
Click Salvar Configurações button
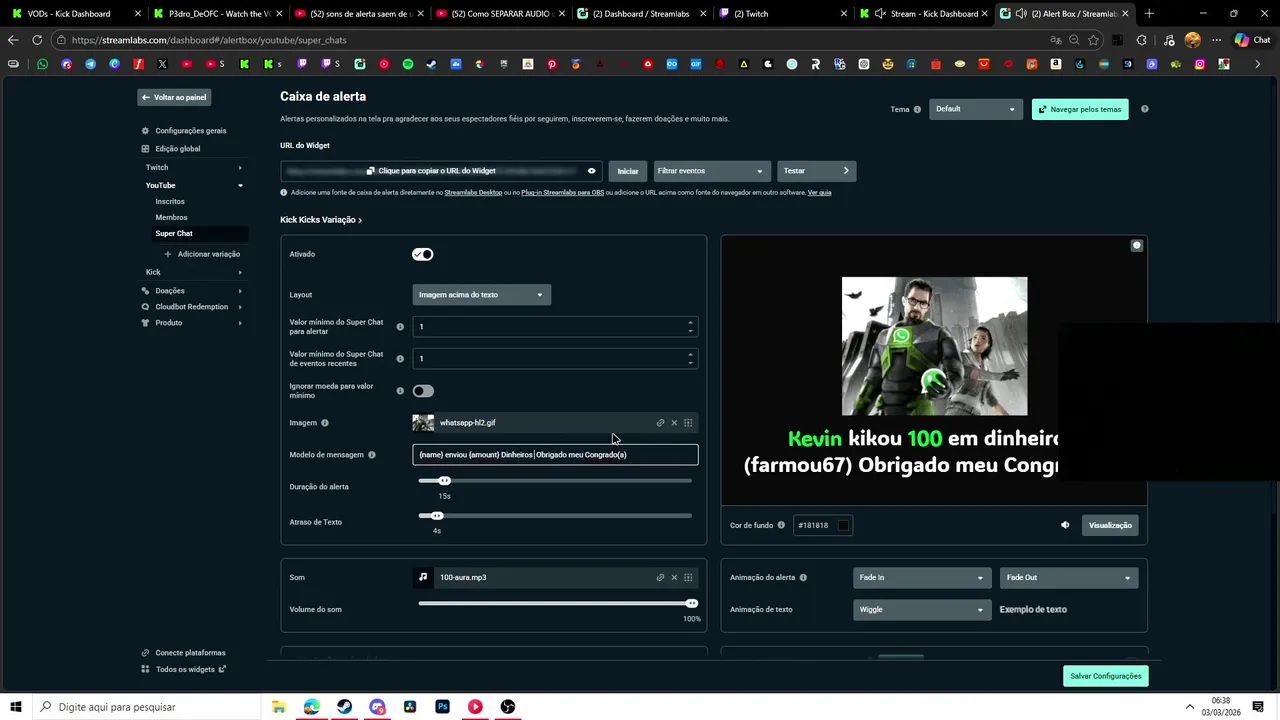click(1105, 676)
